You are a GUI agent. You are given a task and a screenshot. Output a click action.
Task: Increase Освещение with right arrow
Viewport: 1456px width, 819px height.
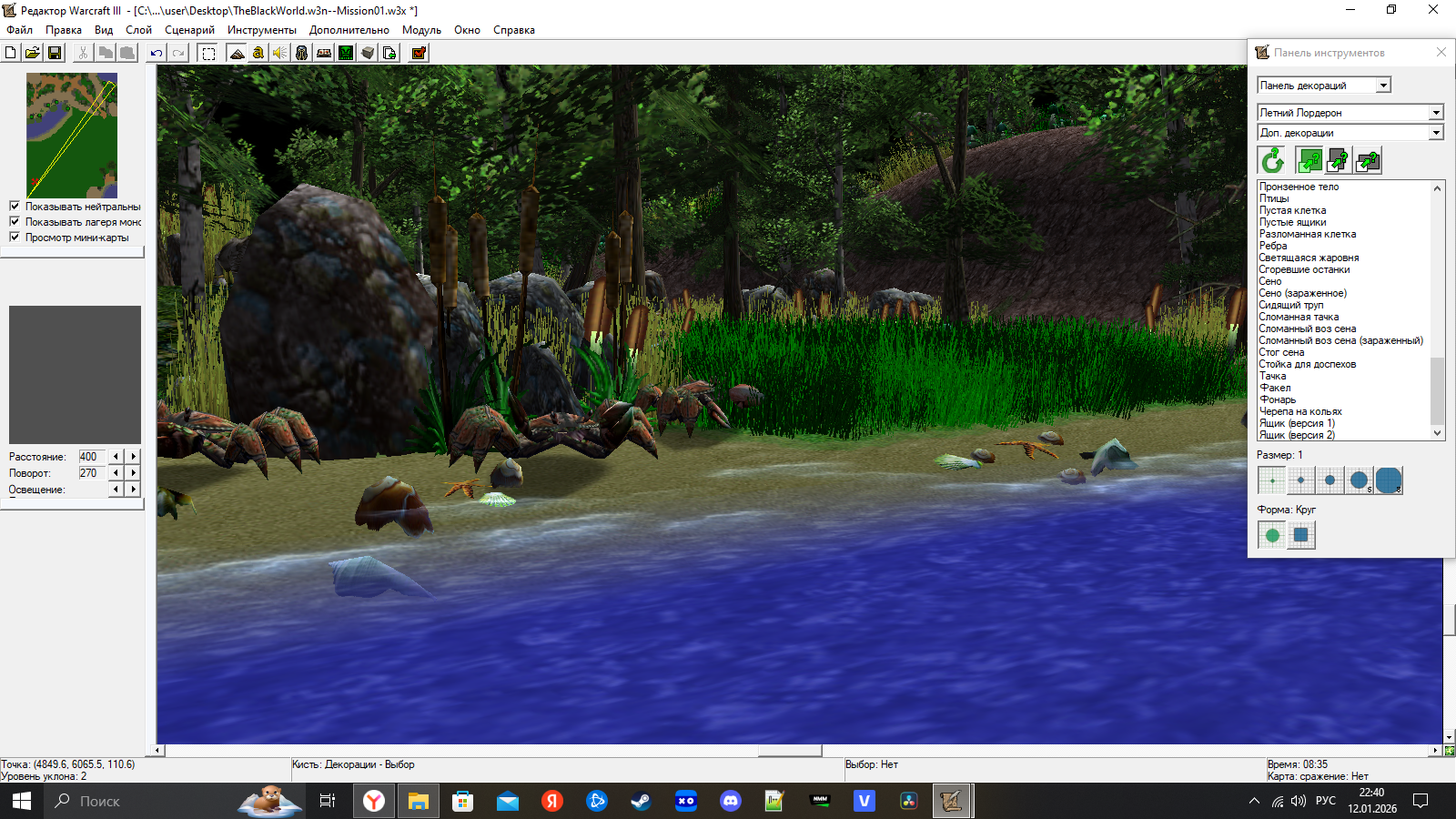pos(134,490)
